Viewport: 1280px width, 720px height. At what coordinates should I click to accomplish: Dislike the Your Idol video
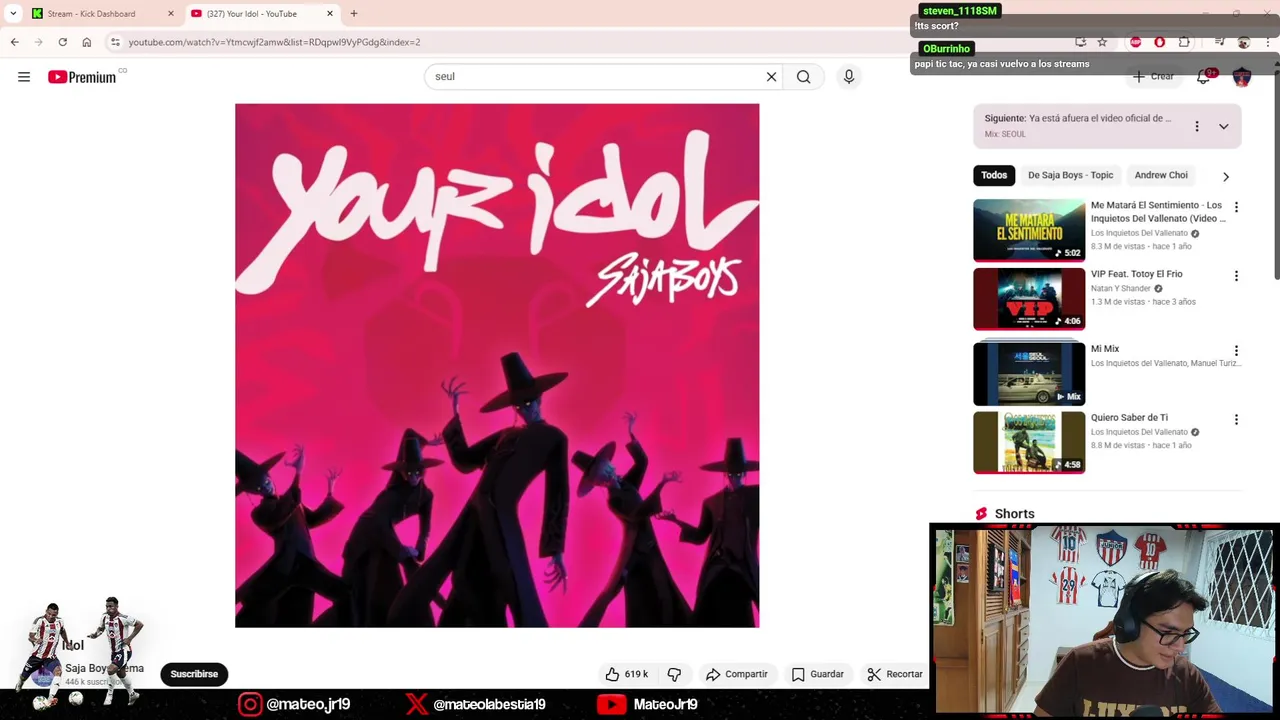pyautogui.click(x=674, y=674)
